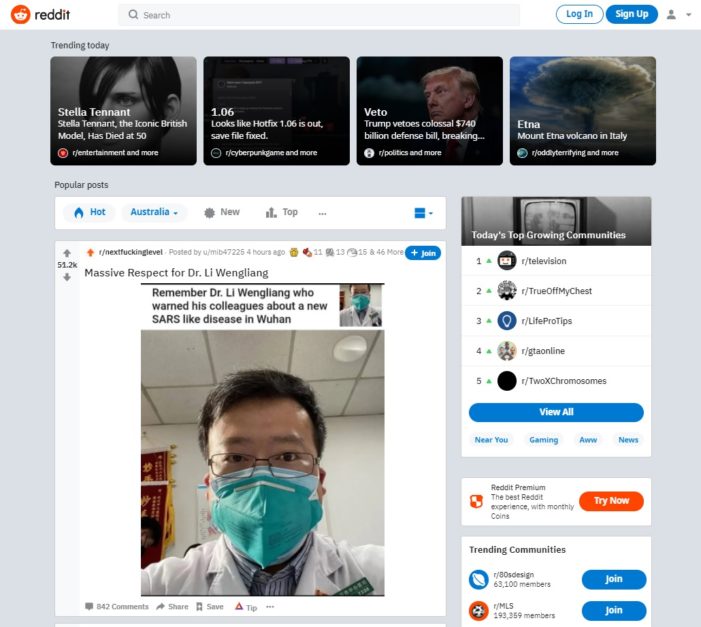Select the News category
The width and height of the screenshot is (701, 627).
[628, 440]
